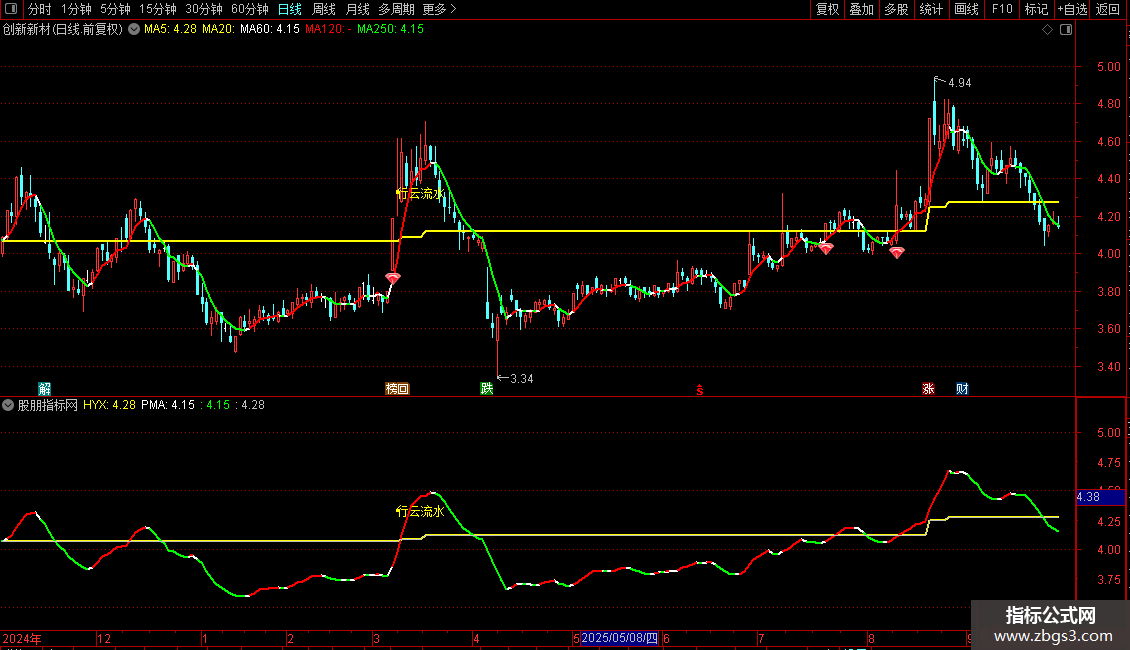This screenshot has width=1130, height=650.
Task: Open the 多周期 multi-period view
Action: pos(396,9)
